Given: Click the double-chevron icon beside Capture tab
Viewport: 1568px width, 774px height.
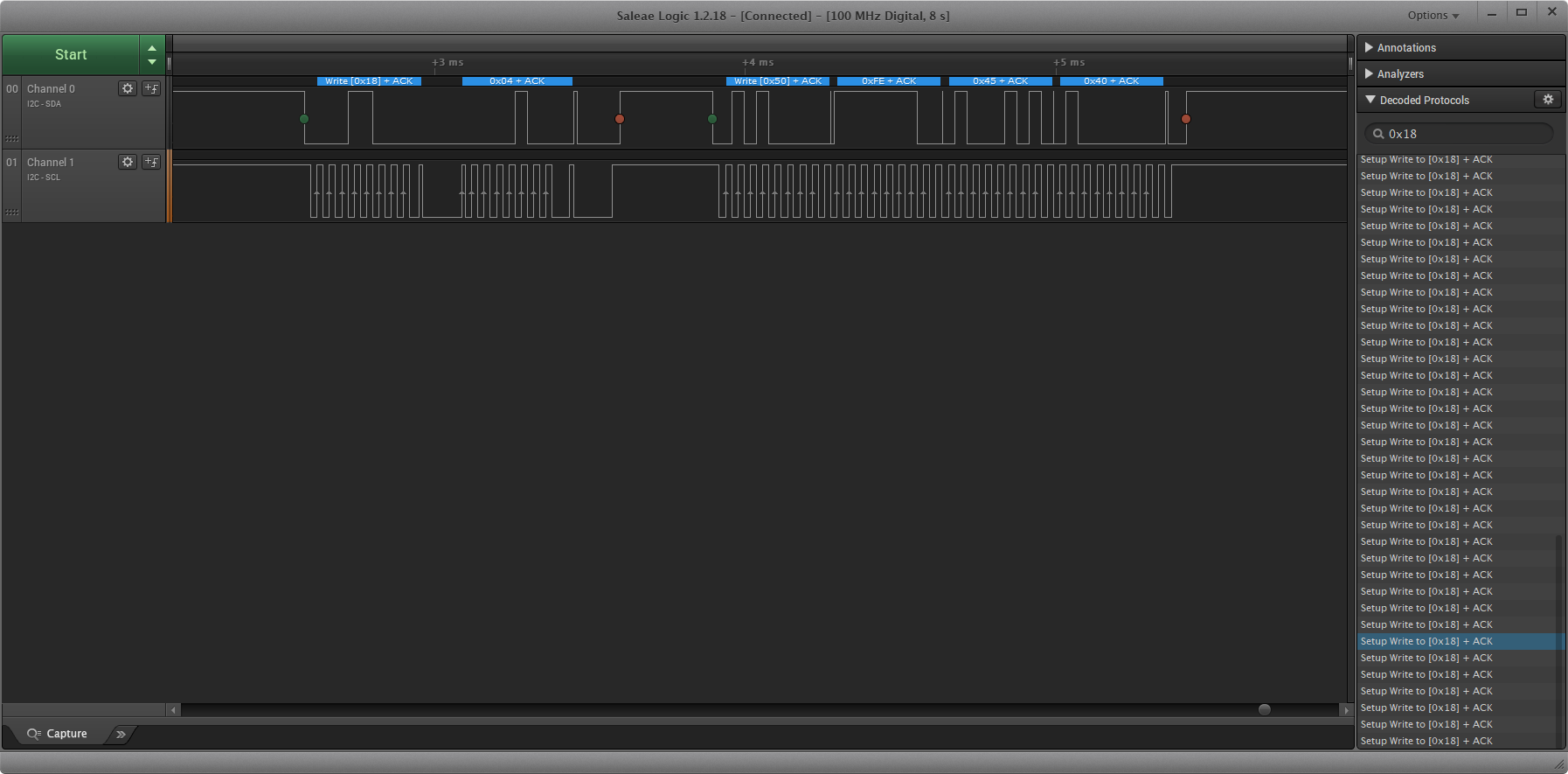Looking at the screenshot, I should [121, 734].
